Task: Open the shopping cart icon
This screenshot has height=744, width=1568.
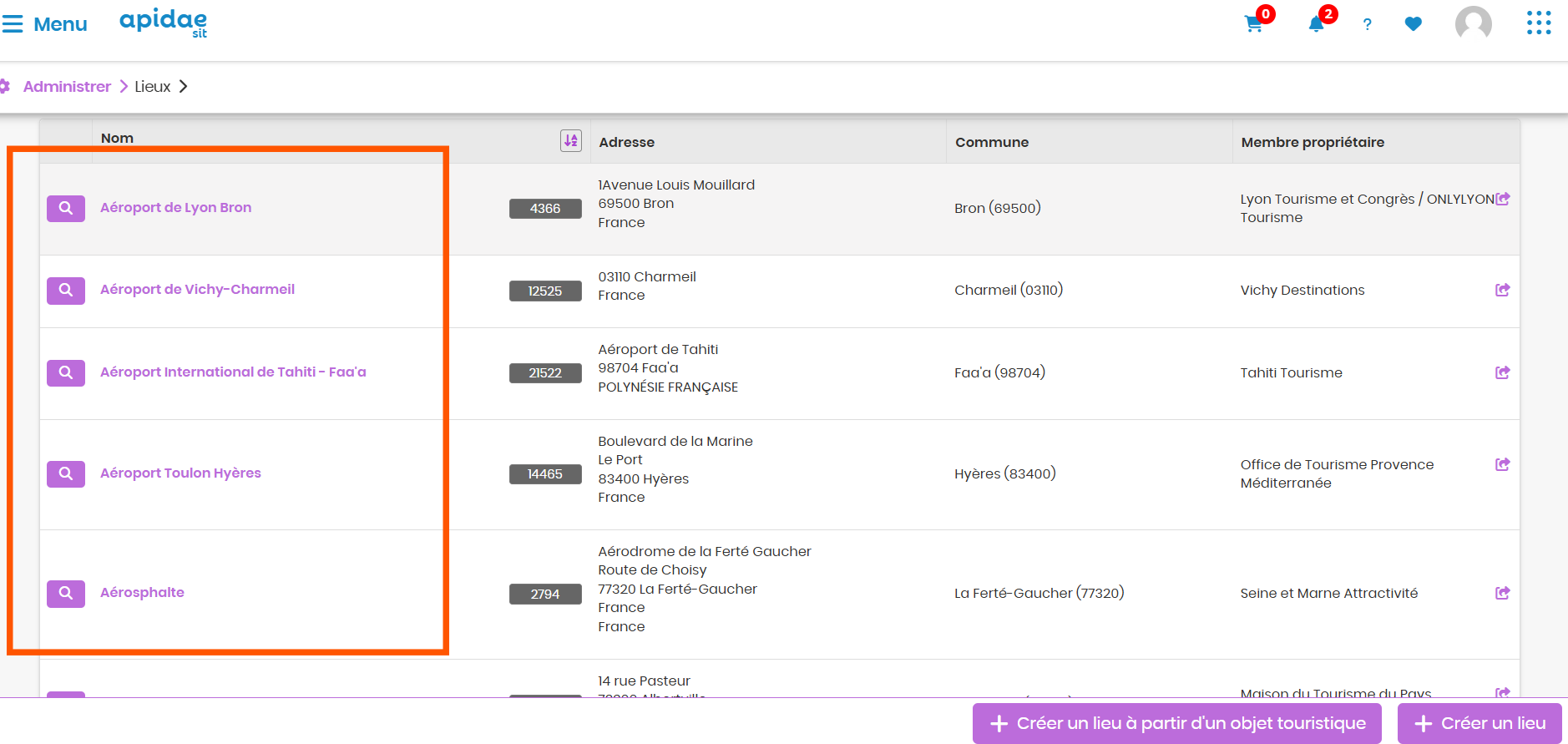Action: click(1254, 24)
